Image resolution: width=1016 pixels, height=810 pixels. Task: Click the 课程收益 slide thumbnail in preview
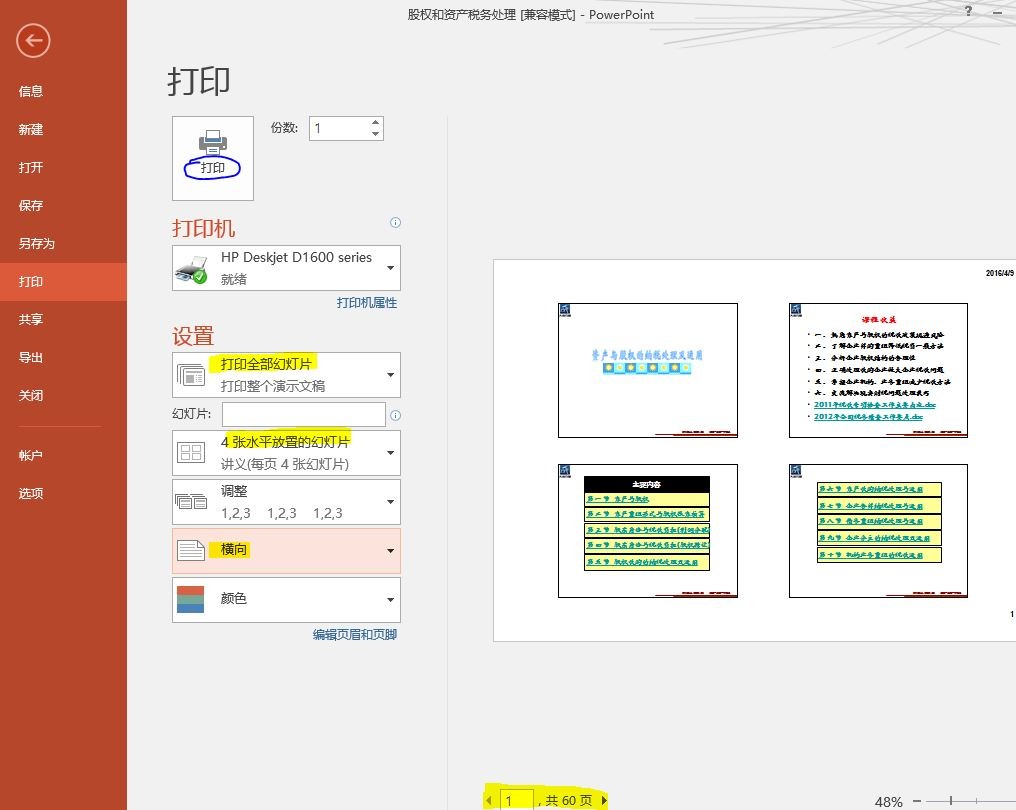click(878, 371)
